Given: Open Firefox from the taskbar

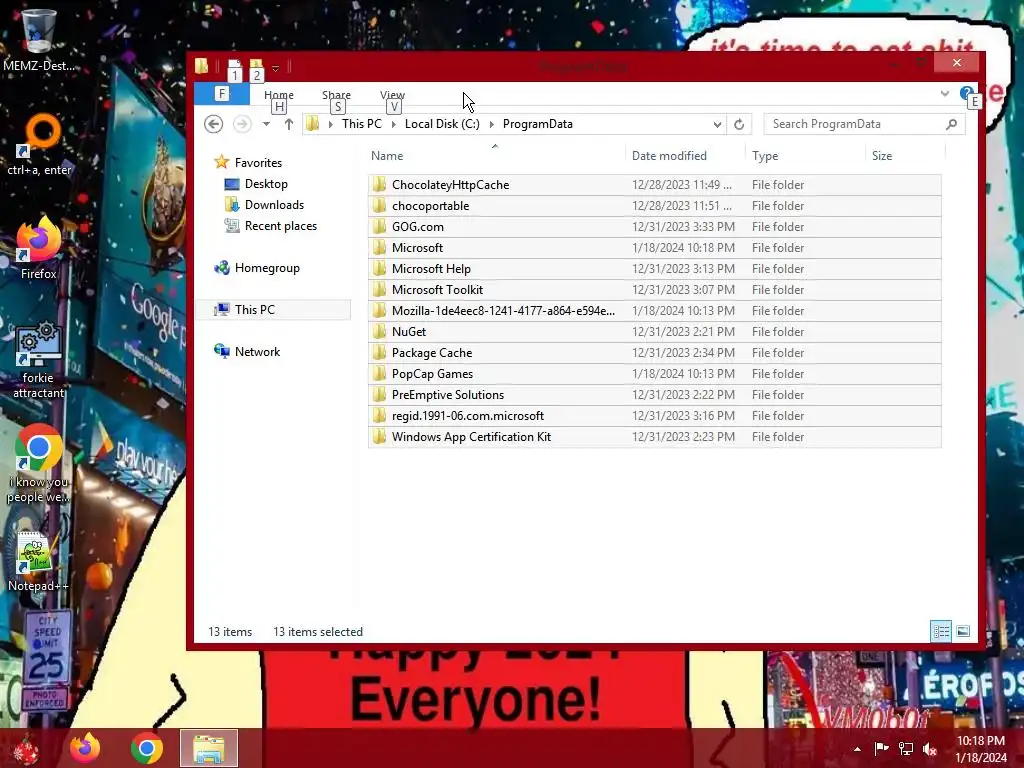Looking at the screenshot, I should click(85, 748).
